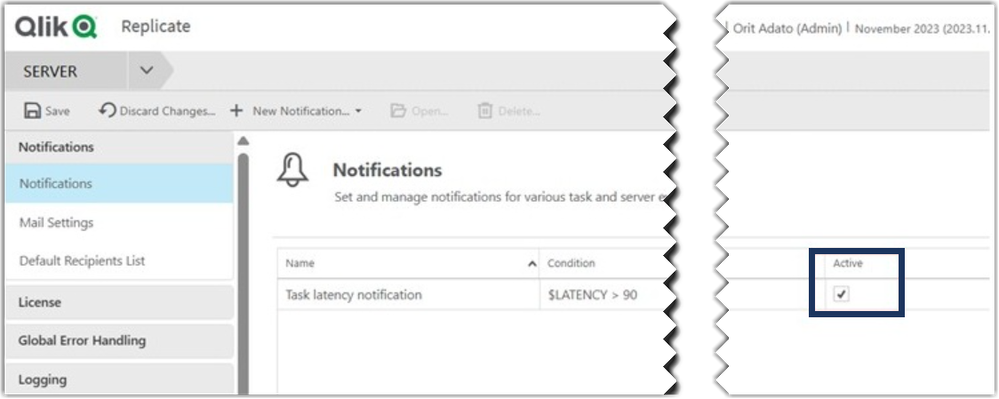Click the Notifications bell icon
Image resolution: width=999 pixels, height=399 pixels.
click(292, 171)
